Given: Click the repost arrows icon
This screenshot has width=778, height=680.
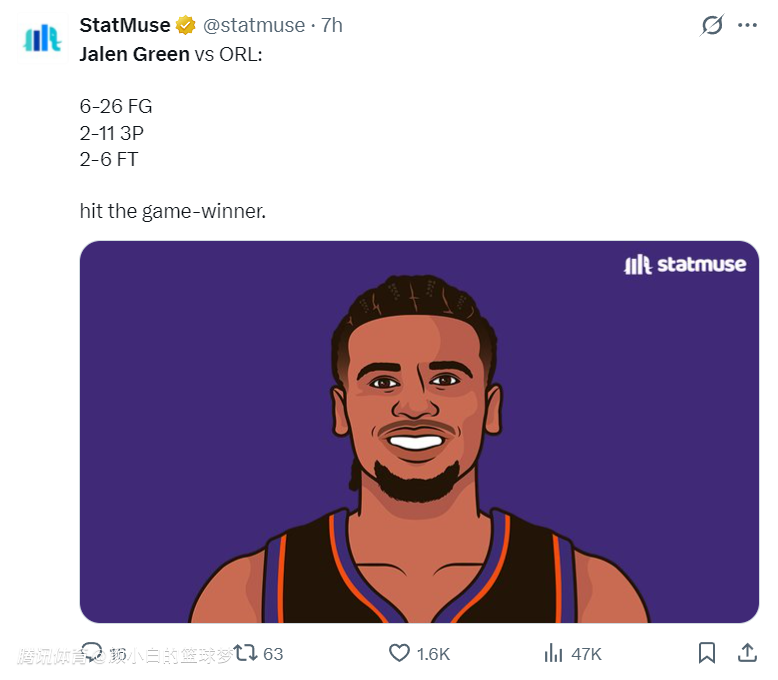Looking at the screenshot, I should [245, 653].
